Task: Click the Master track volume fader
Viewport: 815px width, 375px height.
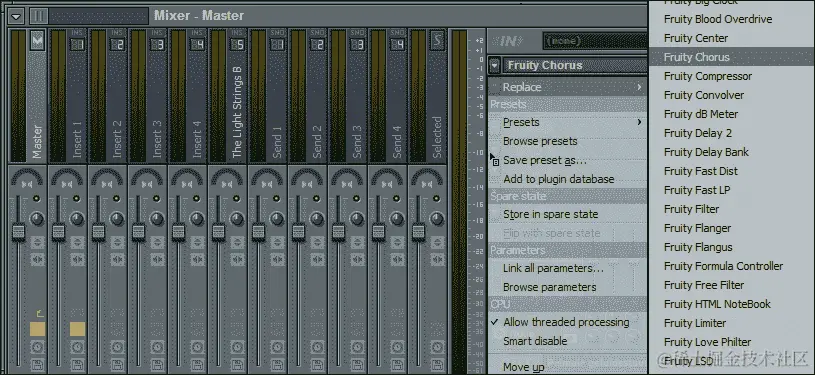Action: pyautogui.click(x=19, y=231)
